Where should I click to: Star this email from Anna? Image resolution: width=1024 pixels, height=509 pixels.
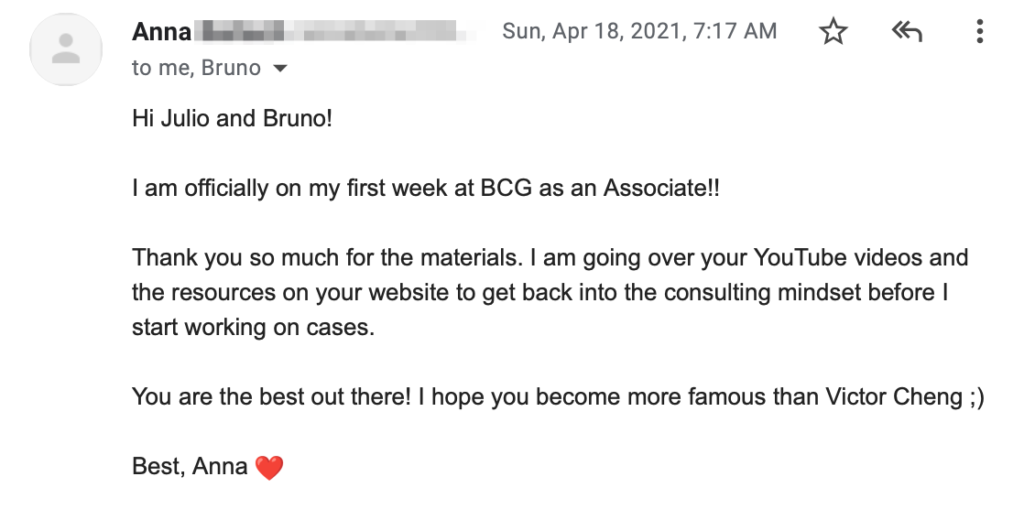pyautogui.click(x=833, y=31)
